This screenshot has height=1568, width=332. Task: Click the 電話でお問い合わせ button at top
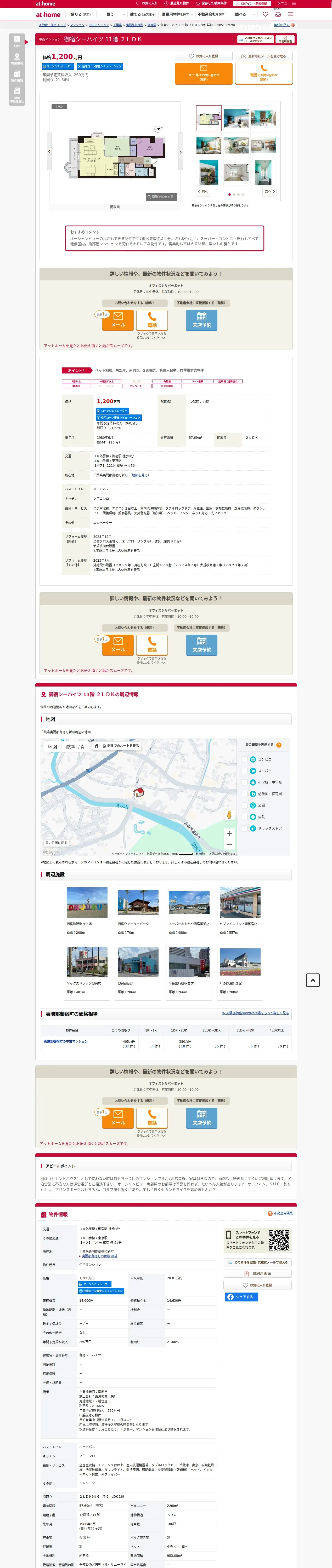[x=263, y=73]
